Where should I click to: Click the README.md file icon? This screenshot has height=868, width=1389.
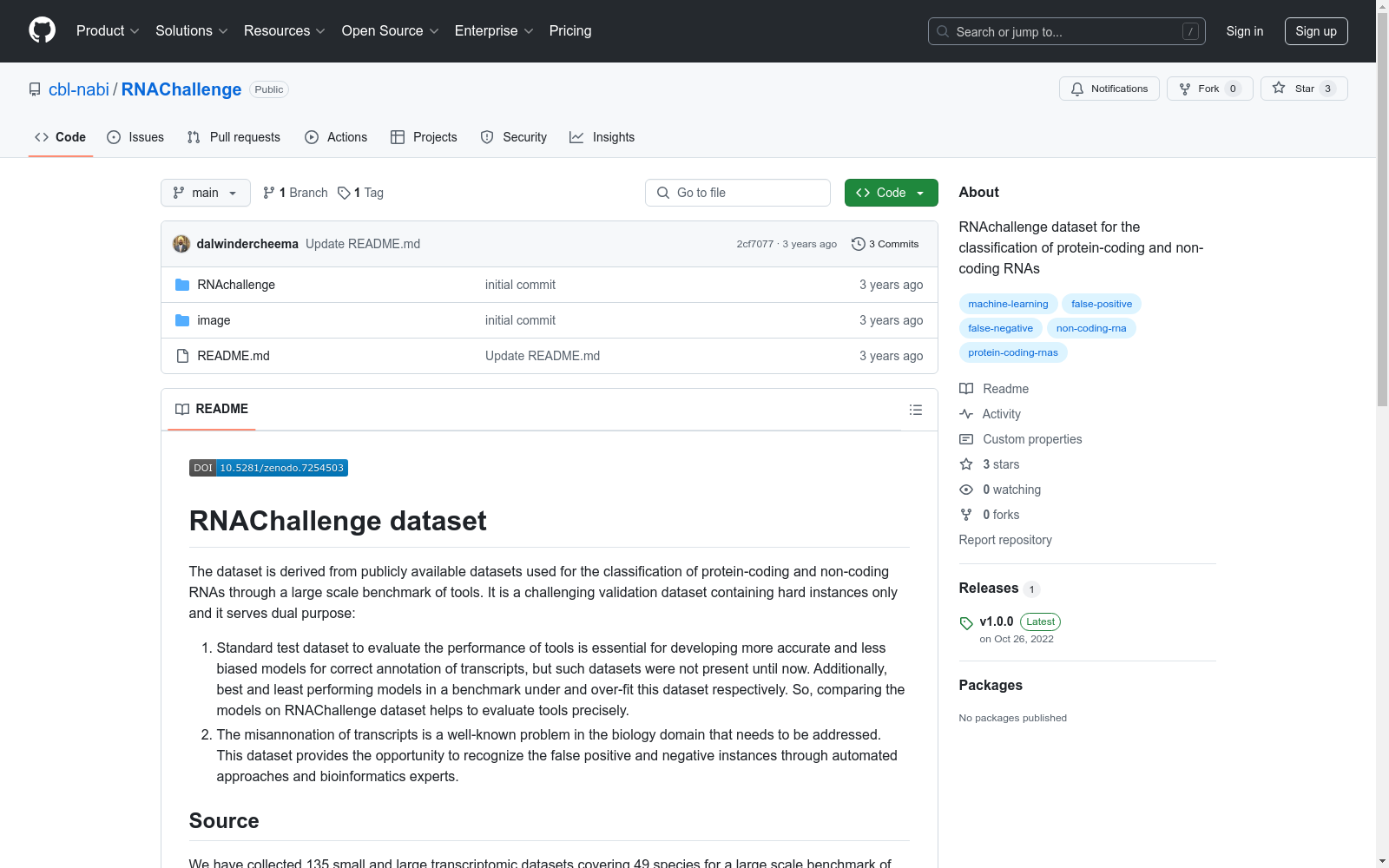tap(182, 356)
